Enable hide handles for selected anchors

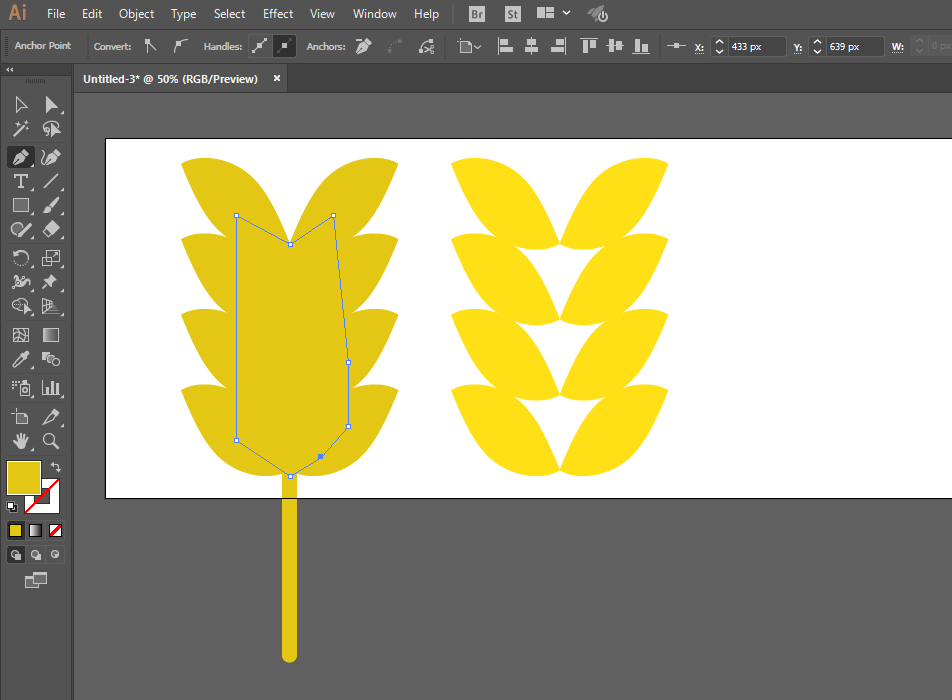point(284,46)
